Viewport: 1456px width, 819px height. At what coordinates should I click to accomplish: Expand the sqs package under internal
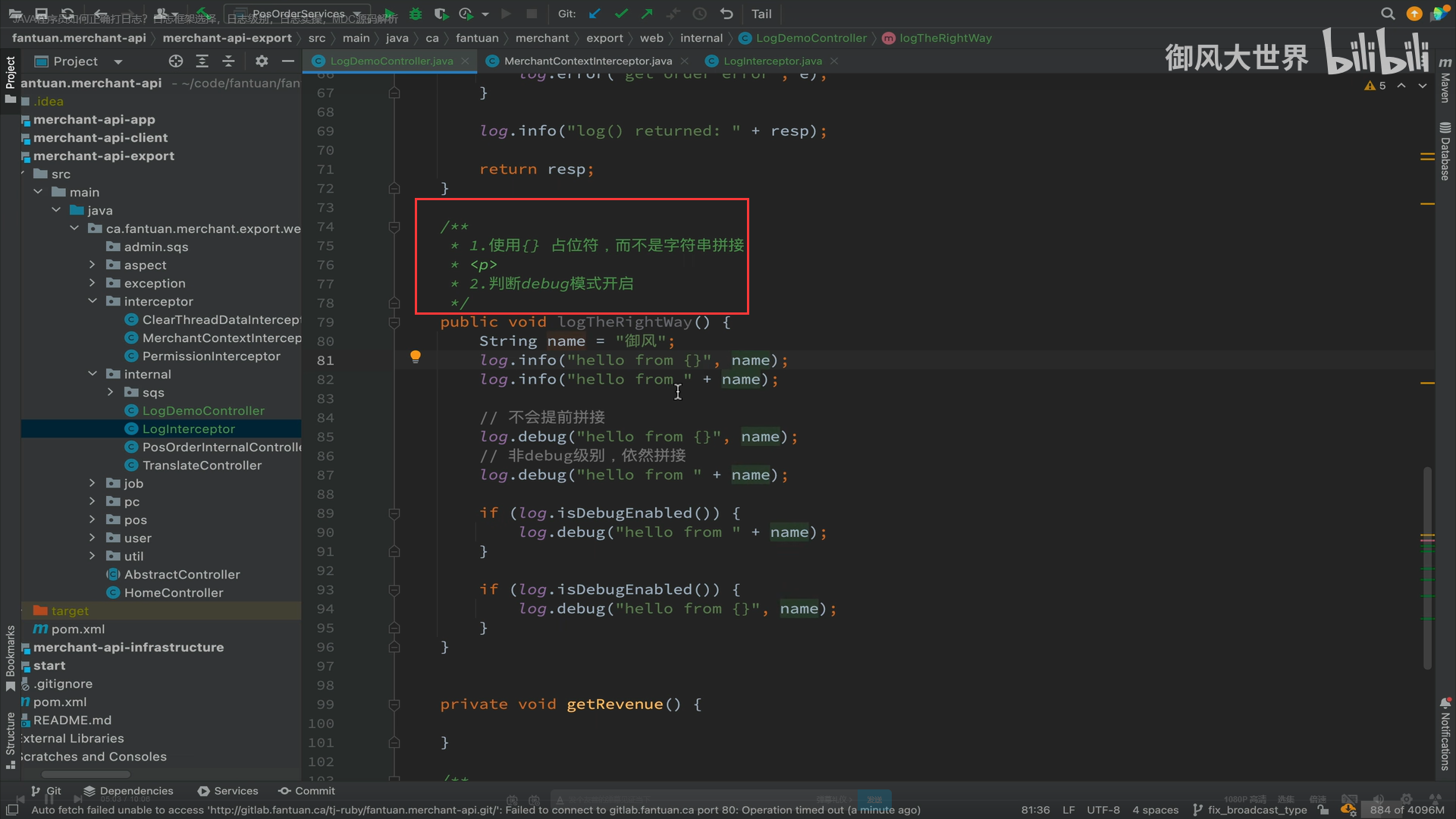tap(111, 392)
